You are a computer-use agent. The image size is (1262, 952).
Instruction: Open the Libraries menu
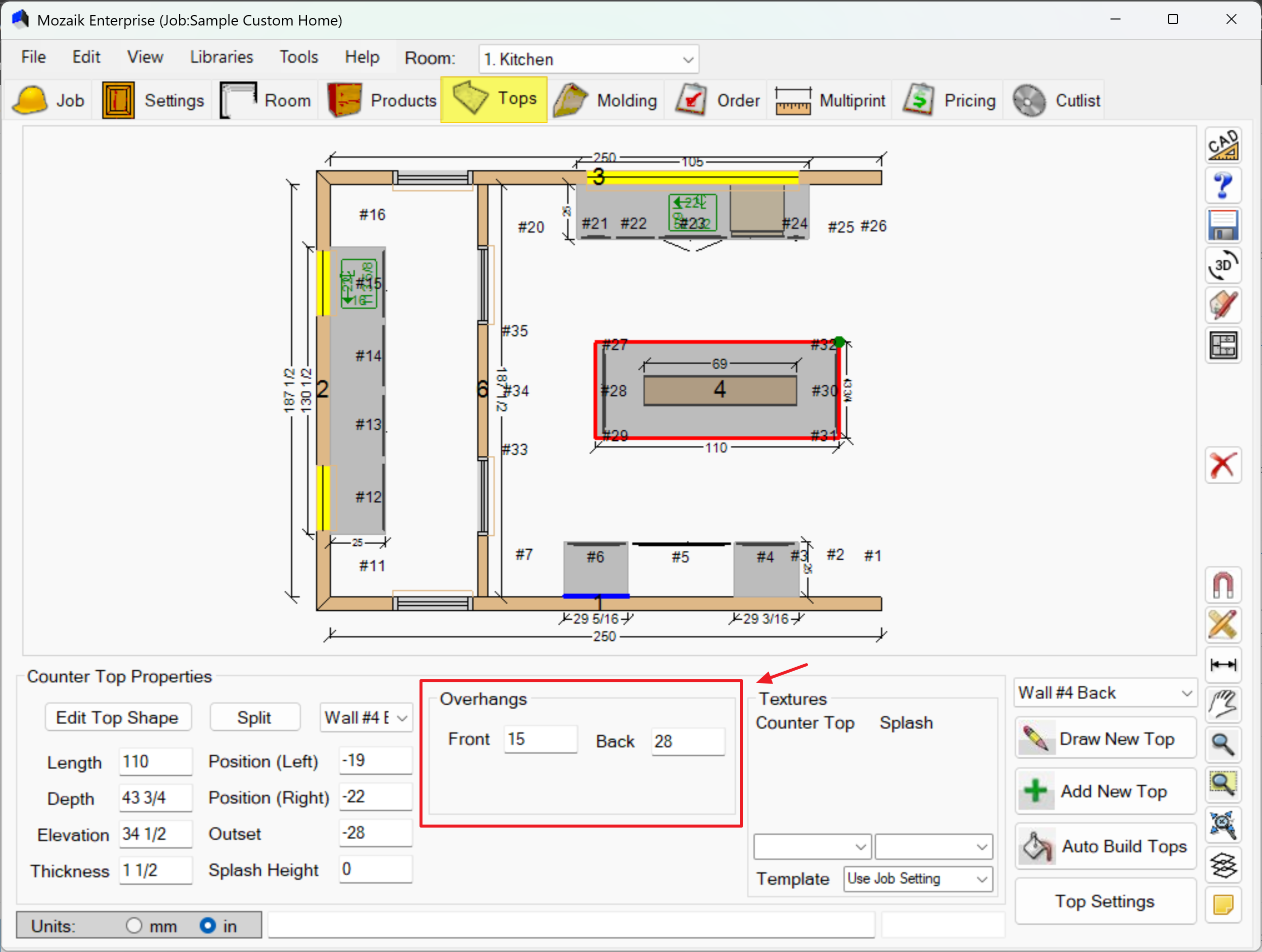pyautogui.click(x=221, y=57)
